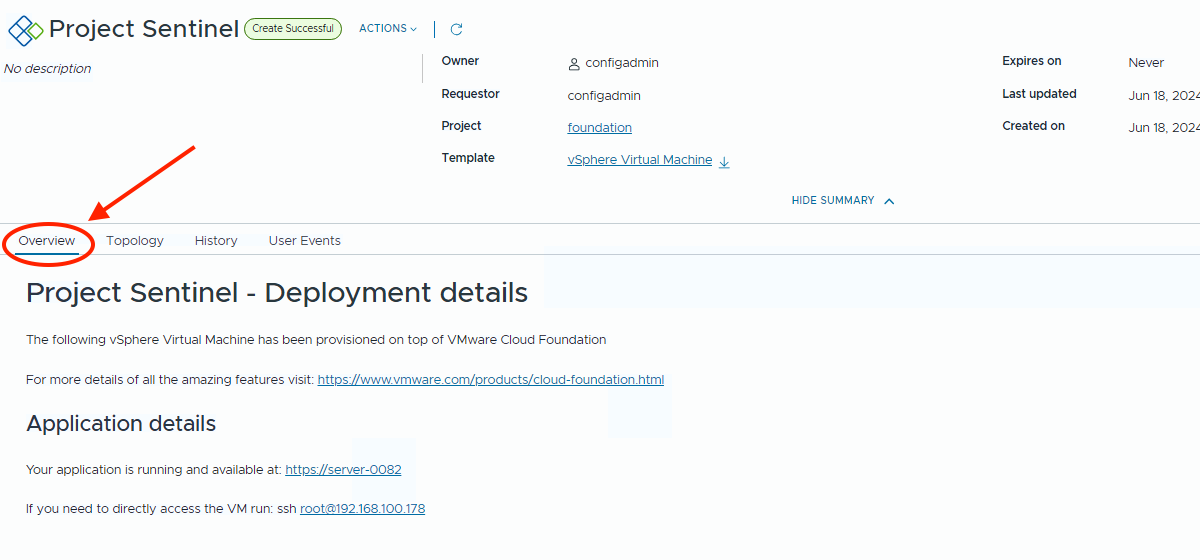Click the 'Application details' heading
The image size is (1200, 560).
(121, 424)
